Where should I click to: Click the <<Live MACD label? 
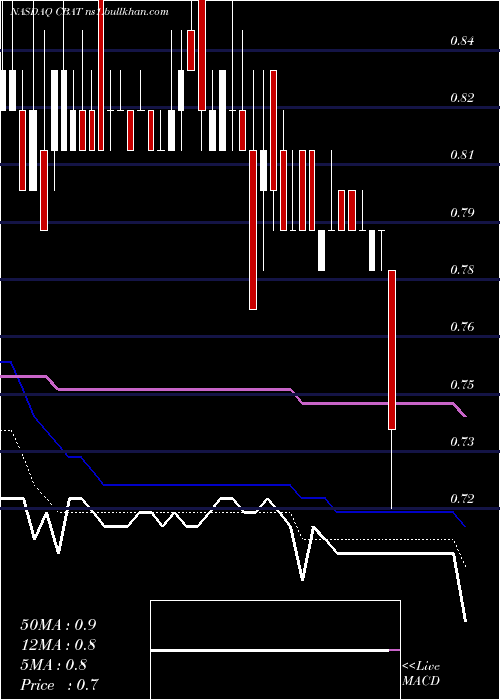tap(421, 674)
